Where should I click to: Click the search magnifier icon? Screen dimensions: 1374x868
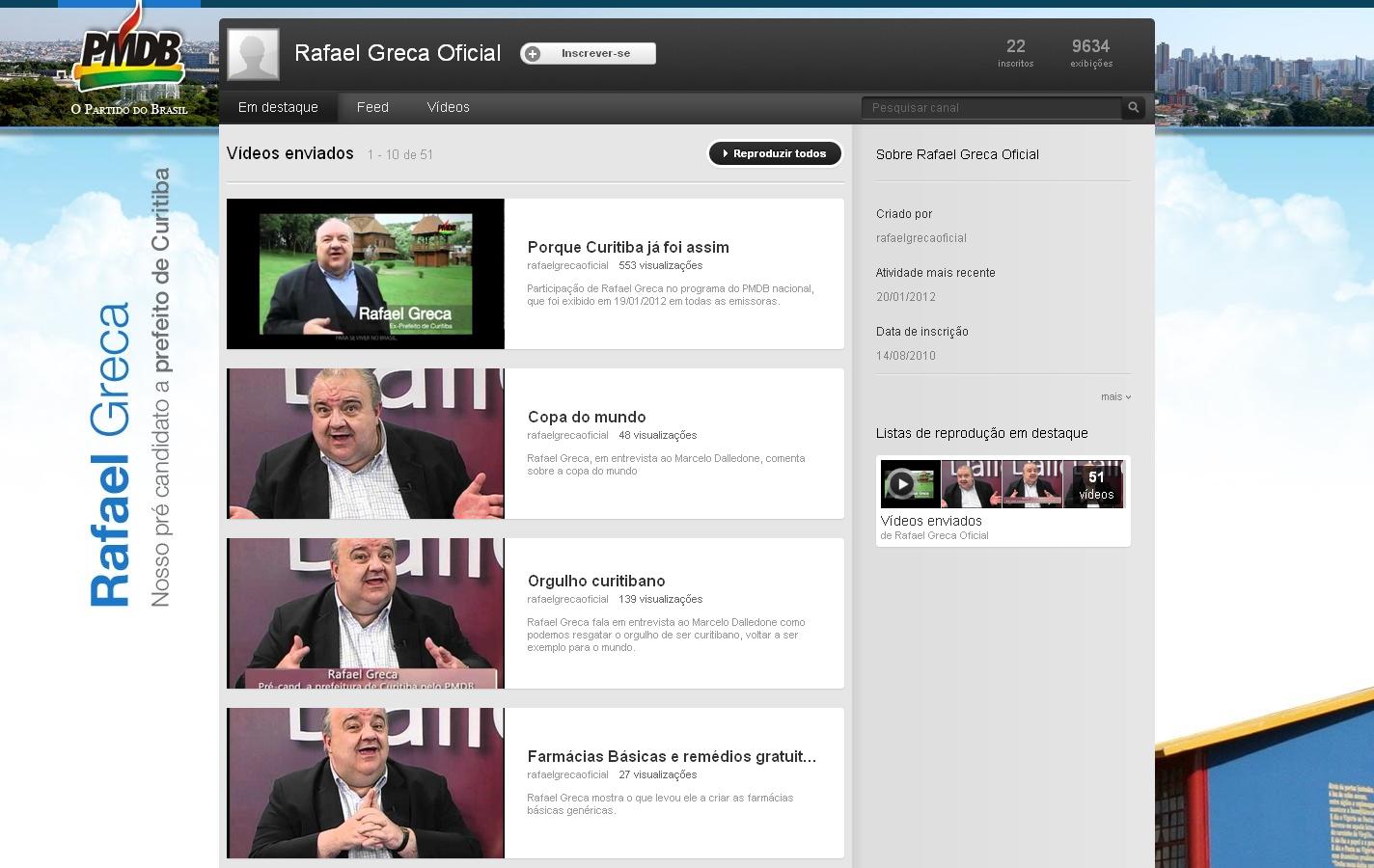pos(1132,107)
